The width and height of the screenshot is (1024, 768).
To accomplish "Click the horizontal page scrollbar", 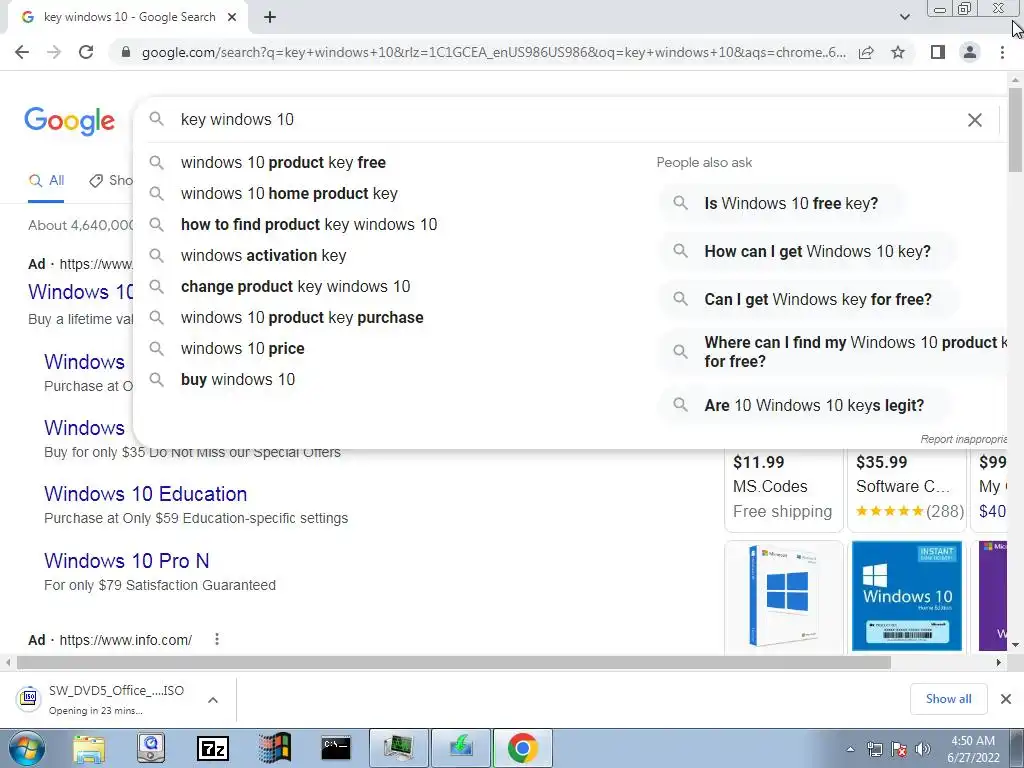I will click(454, 663).
